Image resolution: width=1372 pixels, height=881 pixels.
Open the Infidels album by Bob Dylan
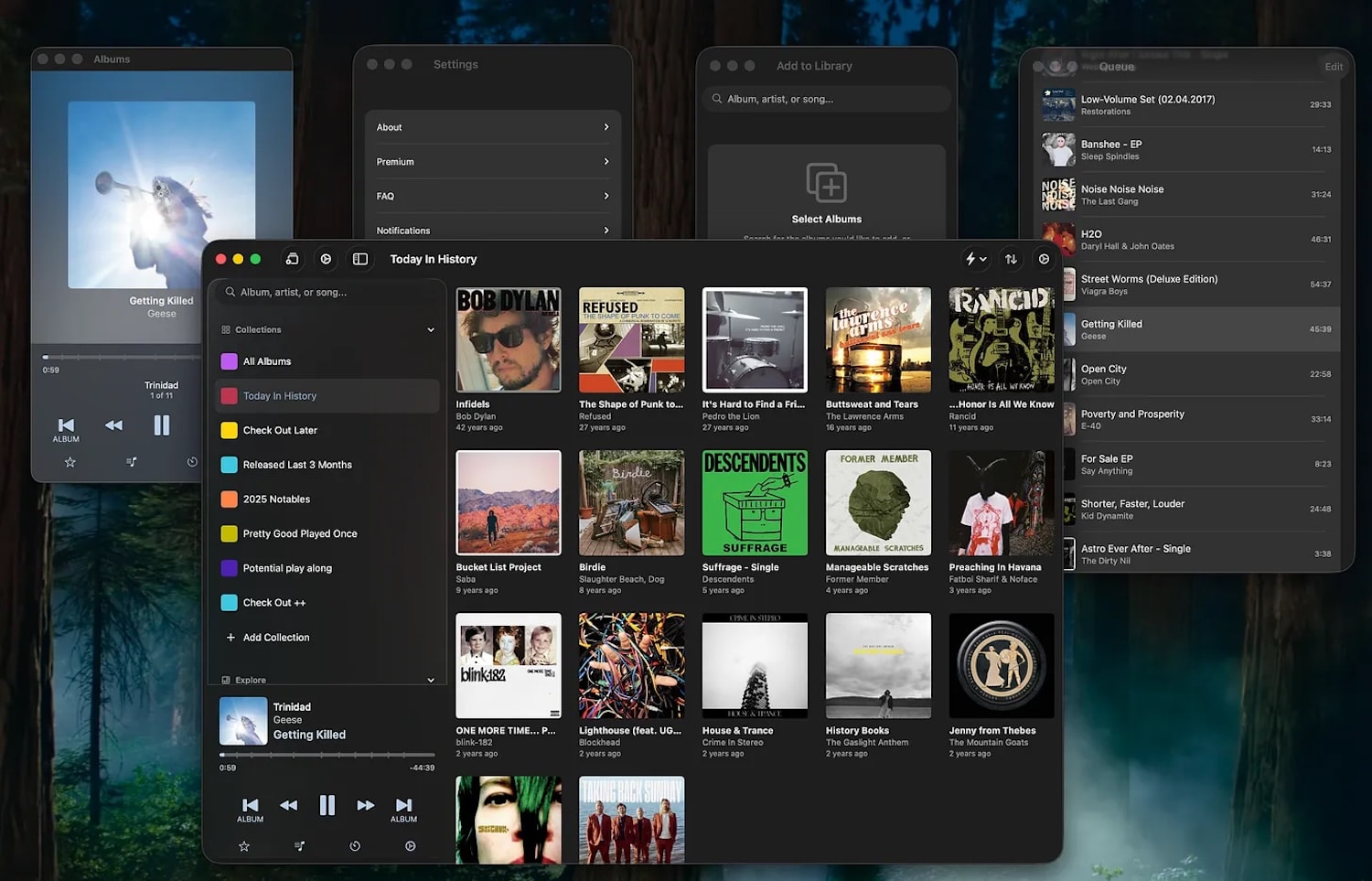point(509,340)
